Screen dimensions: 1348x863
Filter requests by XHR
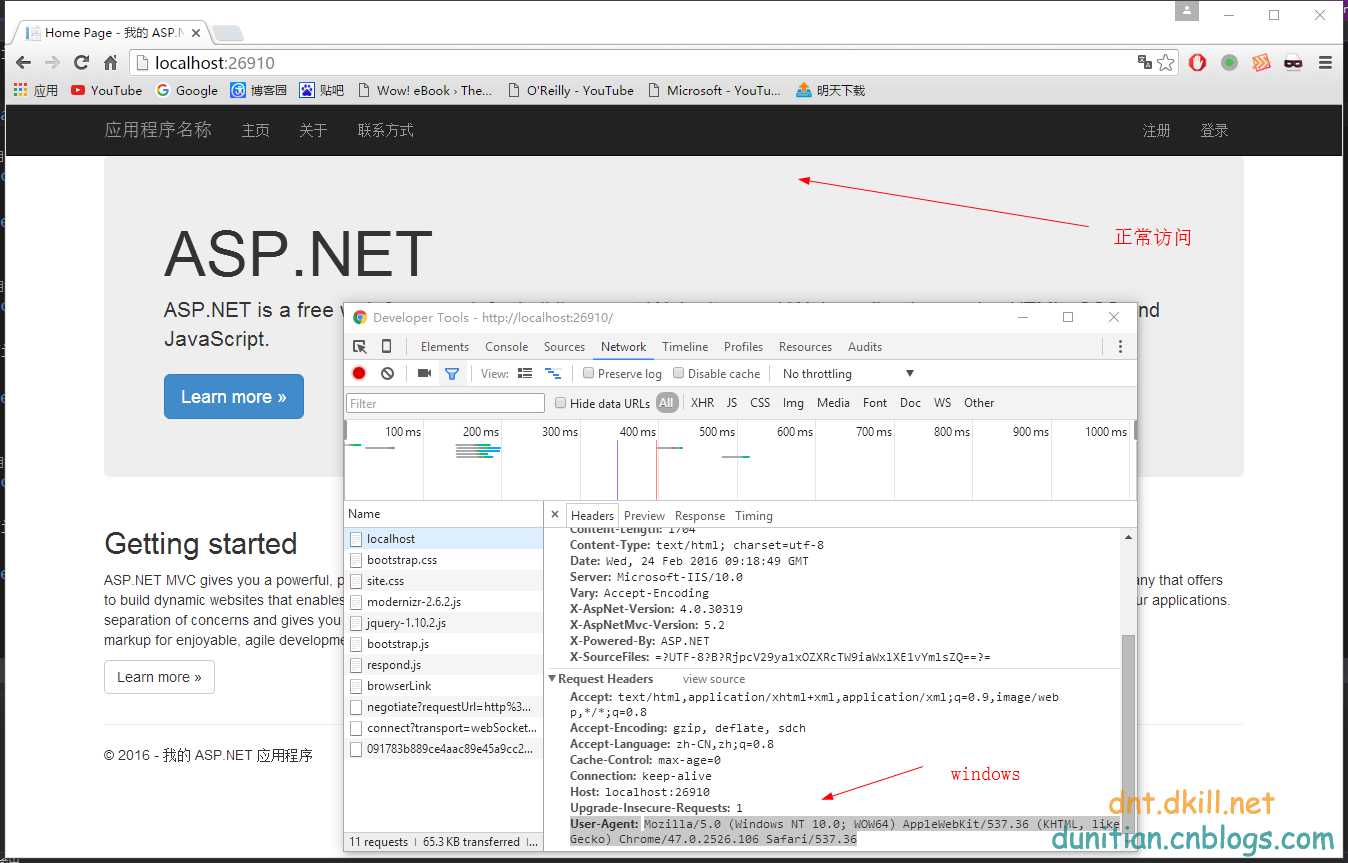[x=702, y=403]
